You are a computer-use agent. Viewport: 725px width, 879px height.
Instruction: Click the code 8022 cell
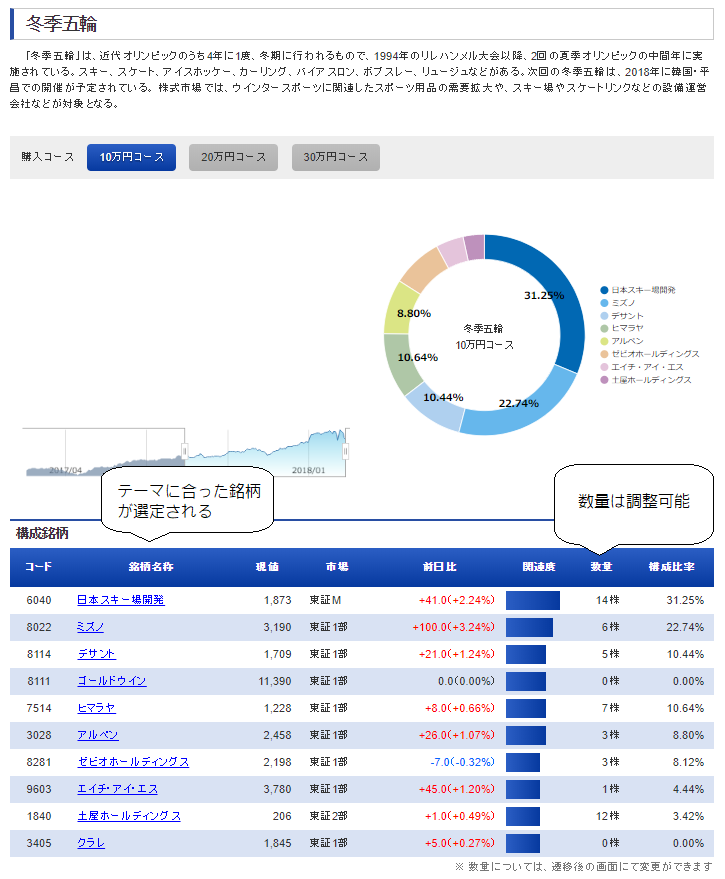[x=39, y=627]
